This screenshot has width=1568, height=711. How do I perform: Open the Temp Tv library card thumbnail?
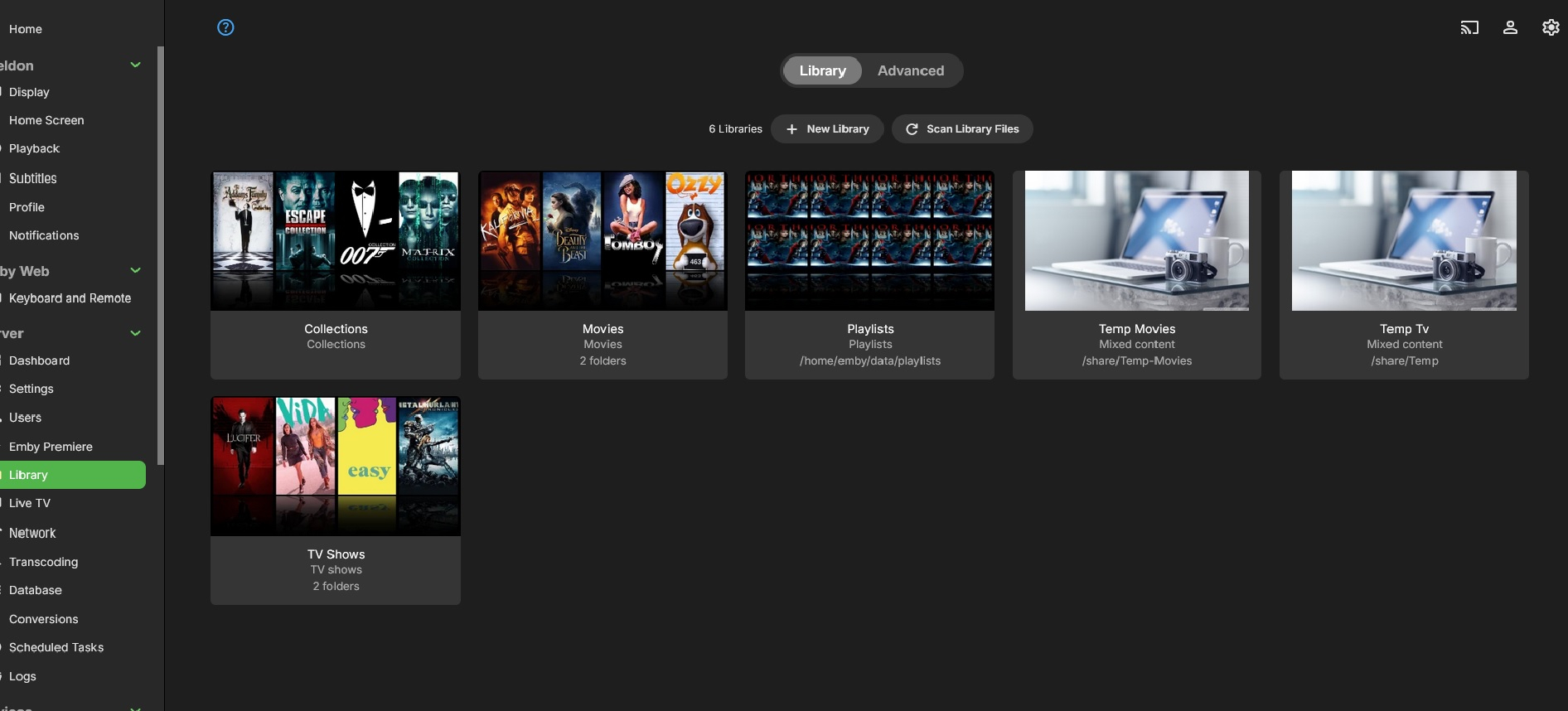(1404, 240)
